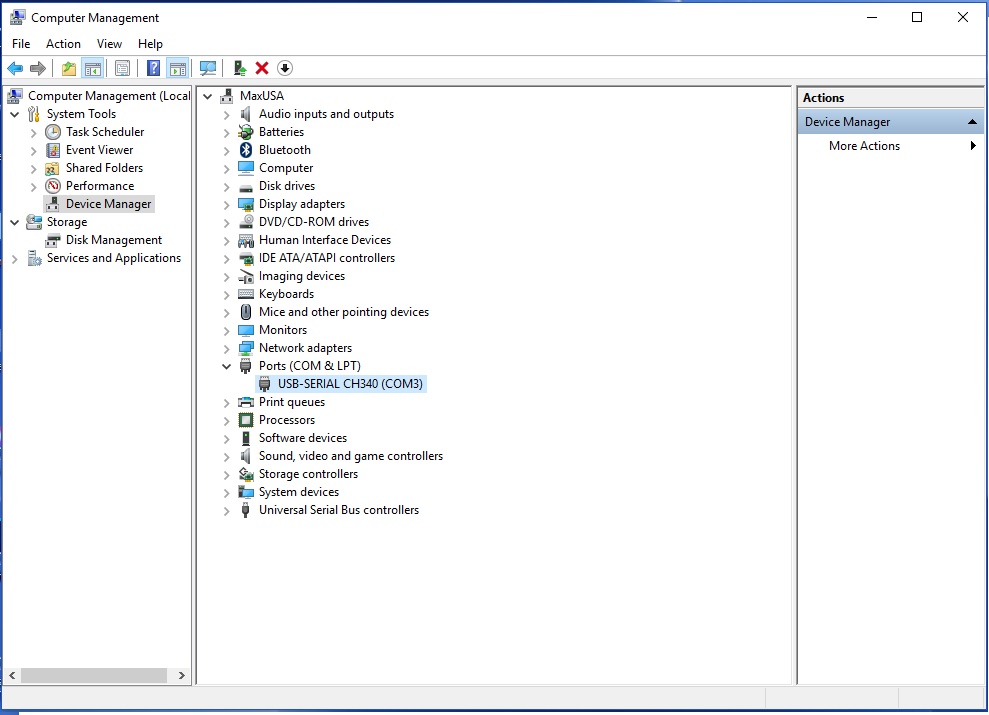989x715 pixels.
Task: Click the blue Back arrow in toolbar
Action: (15, 68)
